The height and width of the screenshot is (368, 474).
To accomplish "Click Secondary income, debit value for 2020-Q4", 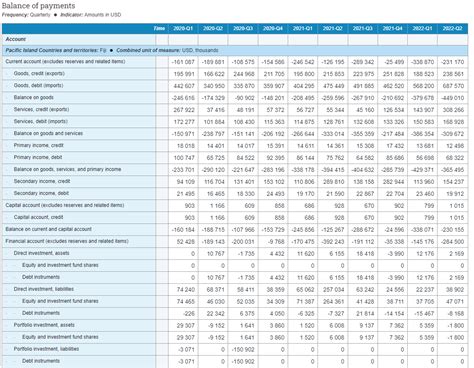I will click(275, 194).
